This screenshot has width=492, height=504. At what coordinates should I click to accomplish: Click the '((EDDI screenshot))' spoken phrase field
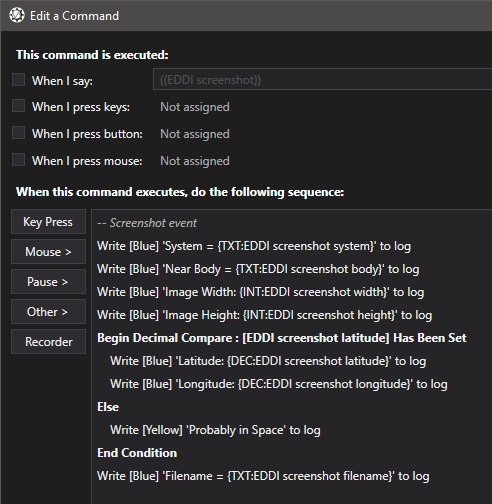[x=322, y=79]
